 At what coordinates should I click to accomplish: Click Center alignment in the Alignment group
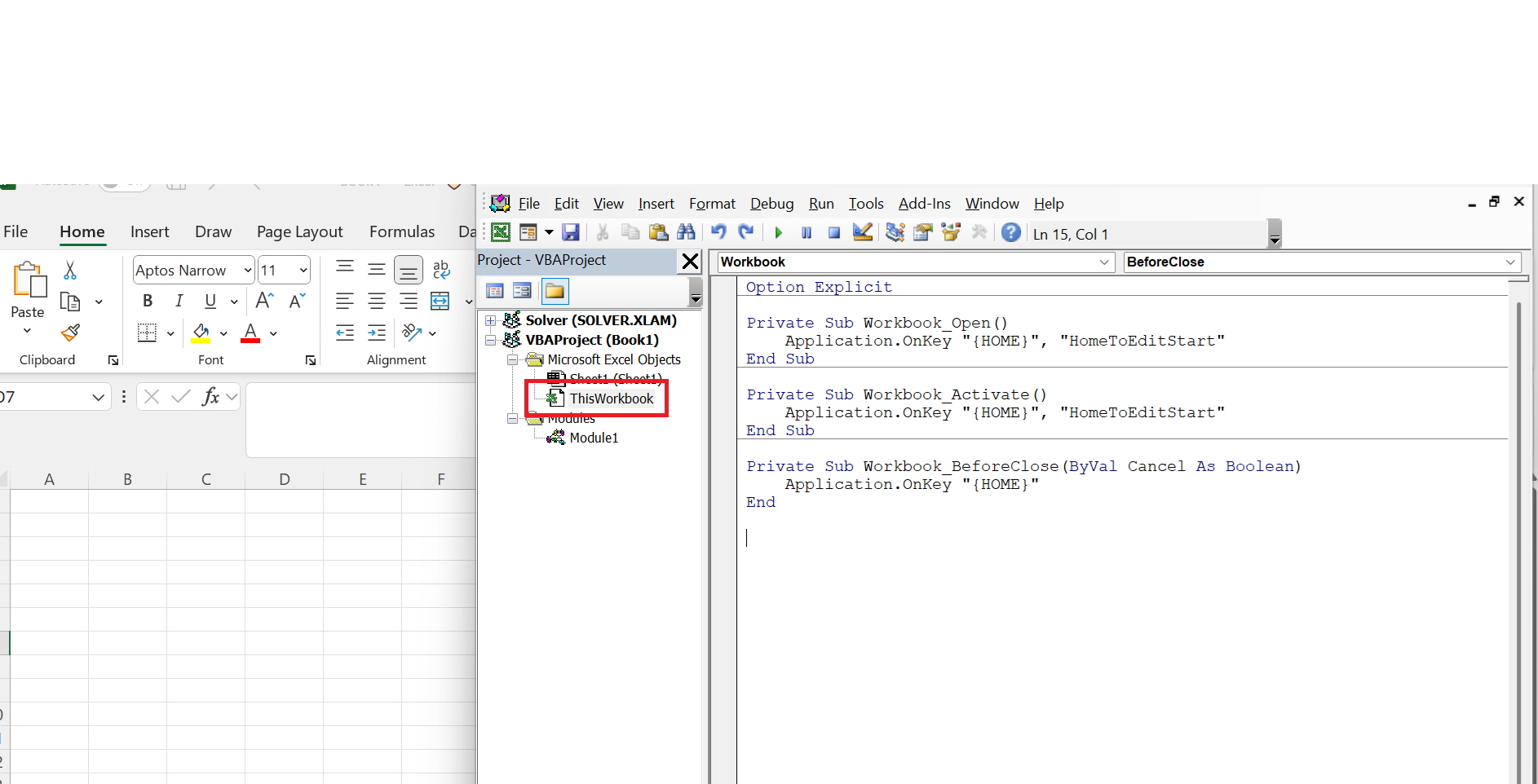[377, 301]
